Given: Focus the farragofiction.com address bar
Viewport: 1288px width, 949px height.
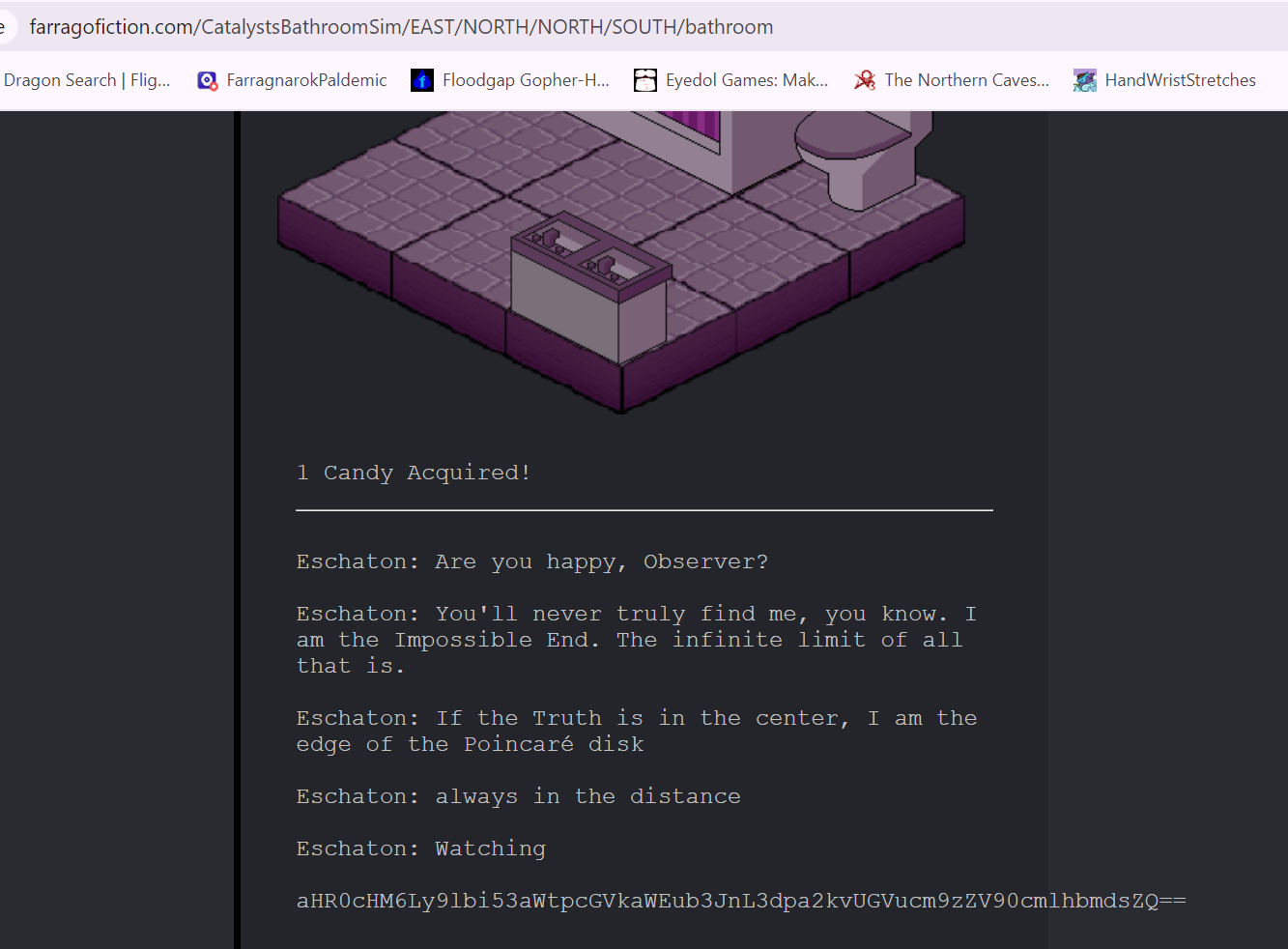Looking at the screenshot, I should (401, 27).
